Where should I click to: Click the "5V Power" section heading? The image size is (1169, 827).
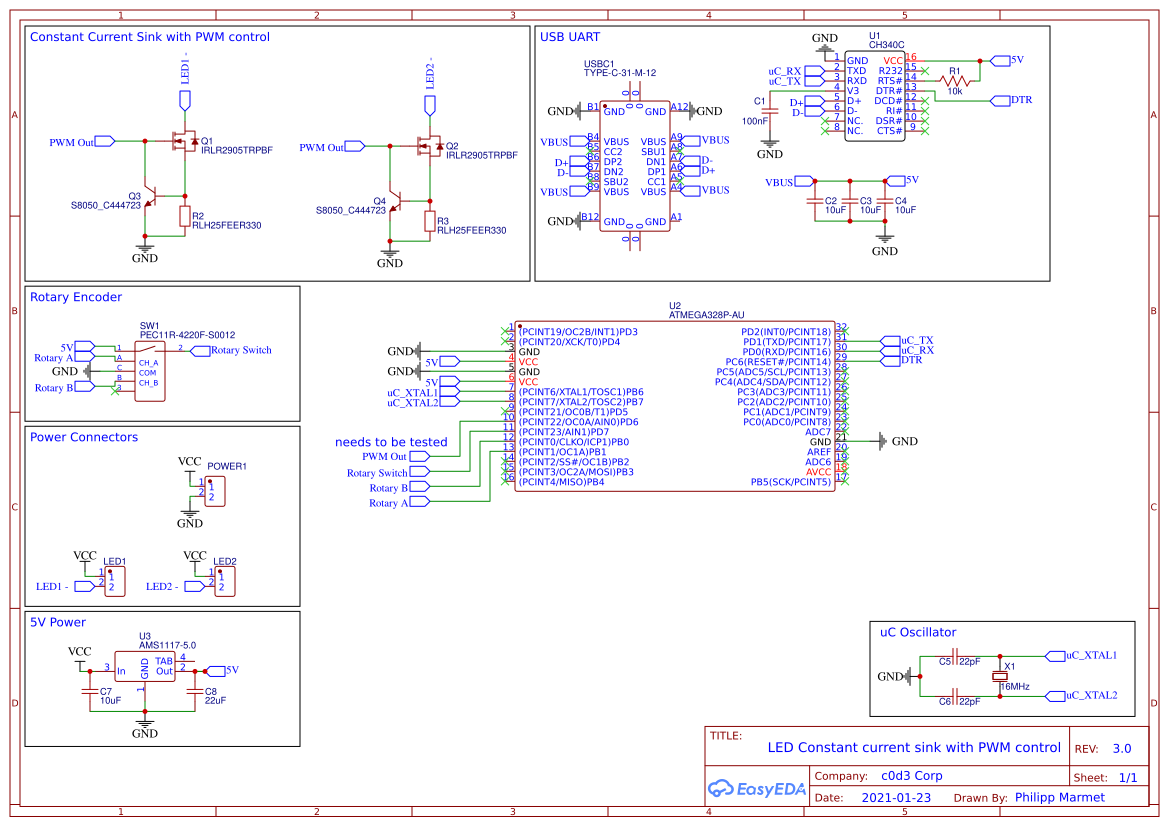[x=58, y=622]
